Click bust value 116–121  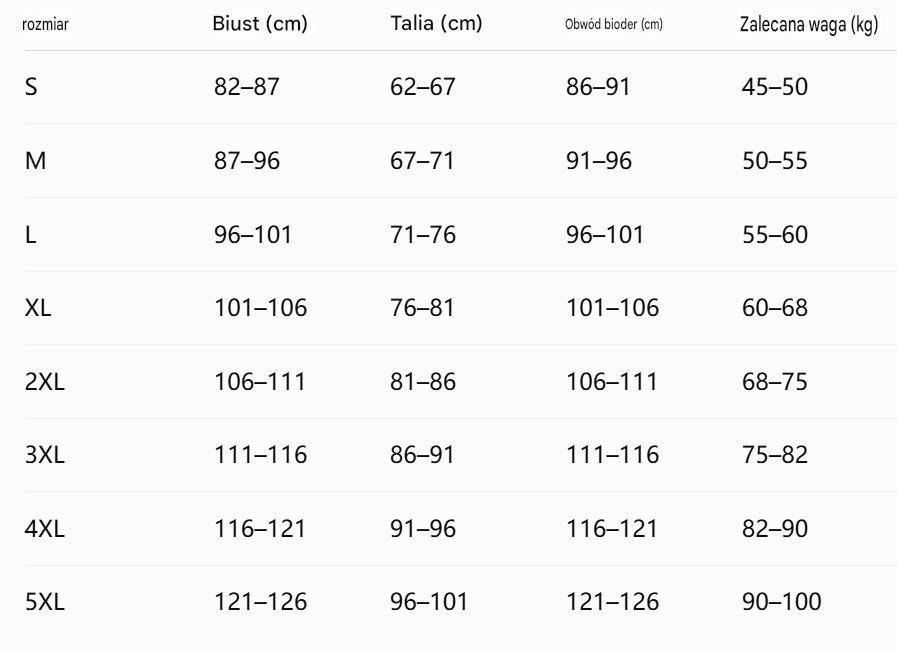pyautogui.click(x=260, y=529)
